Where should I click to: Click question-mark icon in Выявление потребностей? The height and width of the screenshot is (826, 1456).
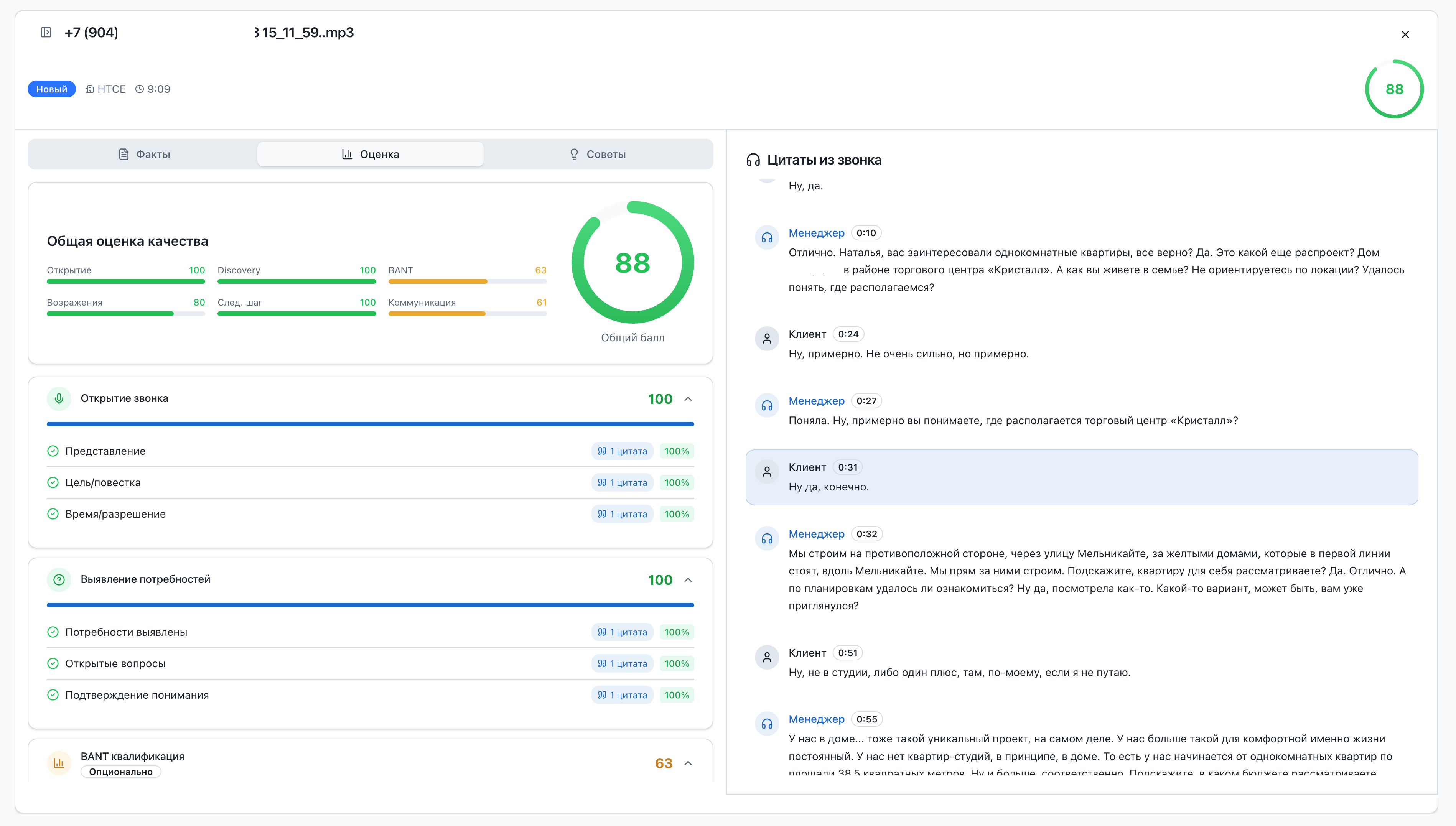(x=59, y=580)
